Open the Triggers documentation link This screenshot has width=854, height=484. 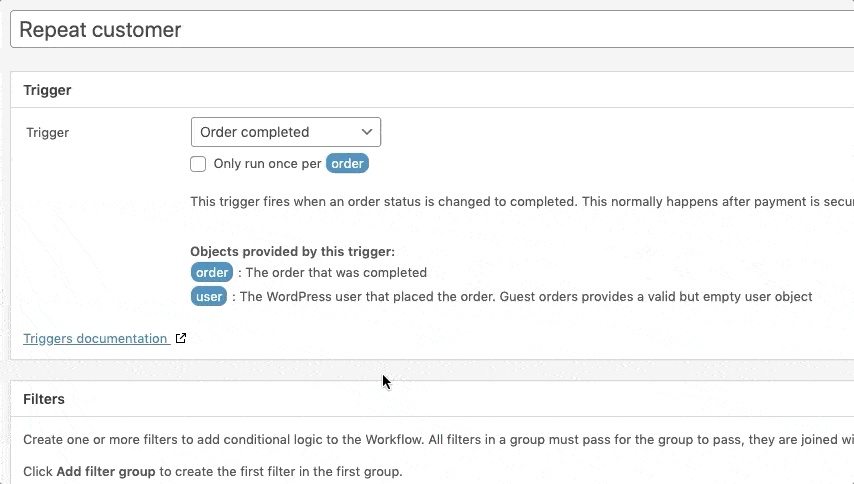[95, 339]
